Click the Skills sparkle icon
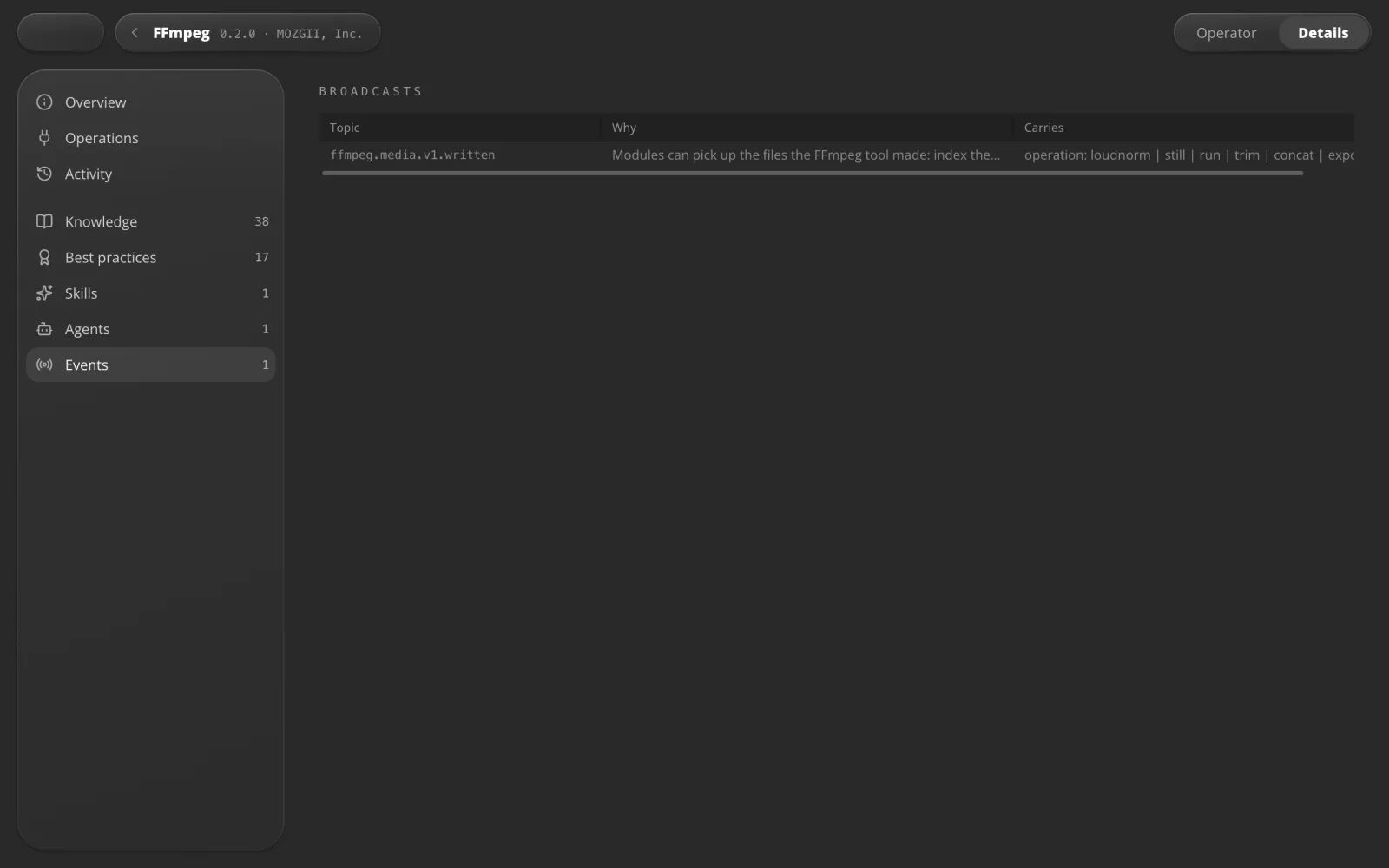Screen dimensions: 1389x868 click(44, 293)
